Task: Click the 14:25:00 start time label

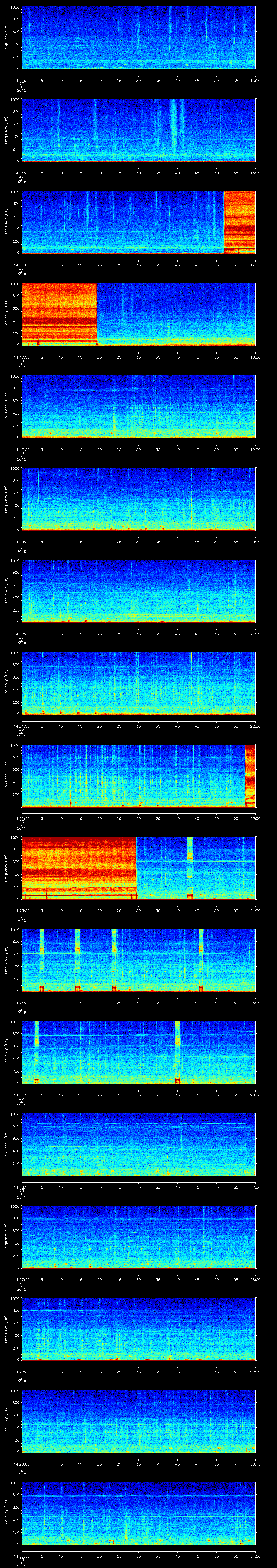Action: point(21,1095)
